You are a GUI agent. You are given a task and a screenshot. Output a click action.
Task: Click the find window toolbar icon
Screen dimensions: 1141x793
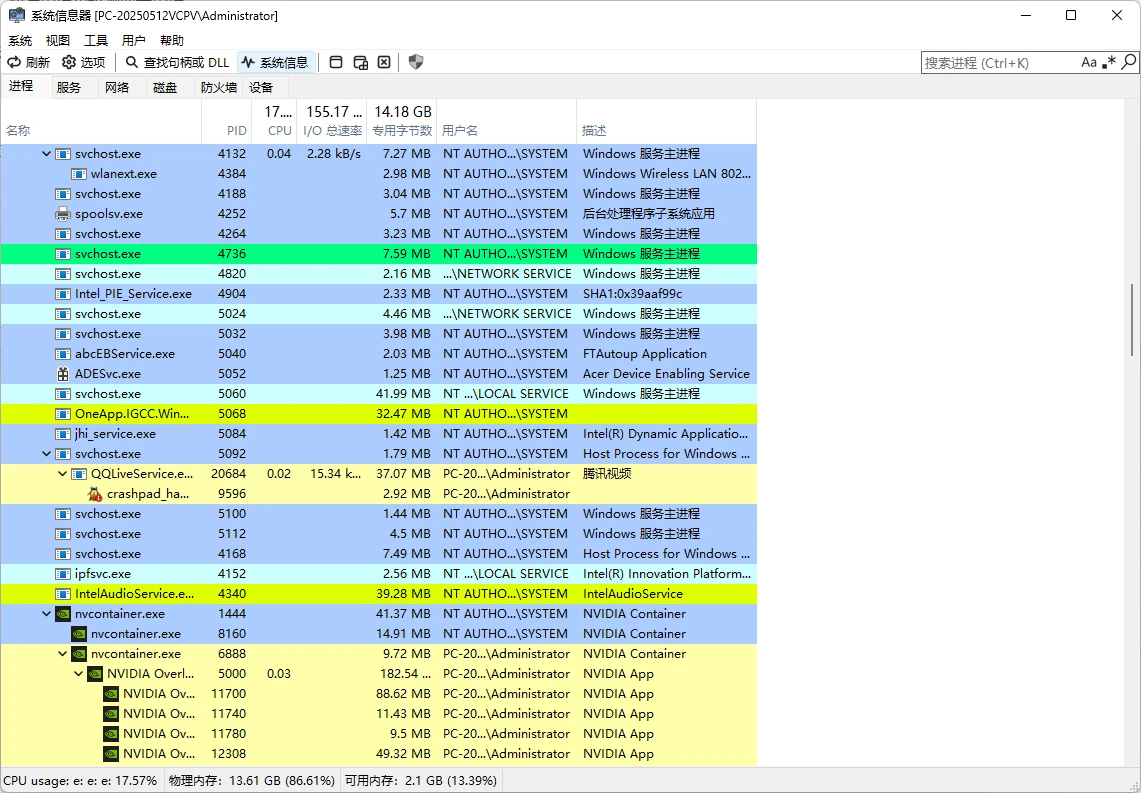coord(336,63)
